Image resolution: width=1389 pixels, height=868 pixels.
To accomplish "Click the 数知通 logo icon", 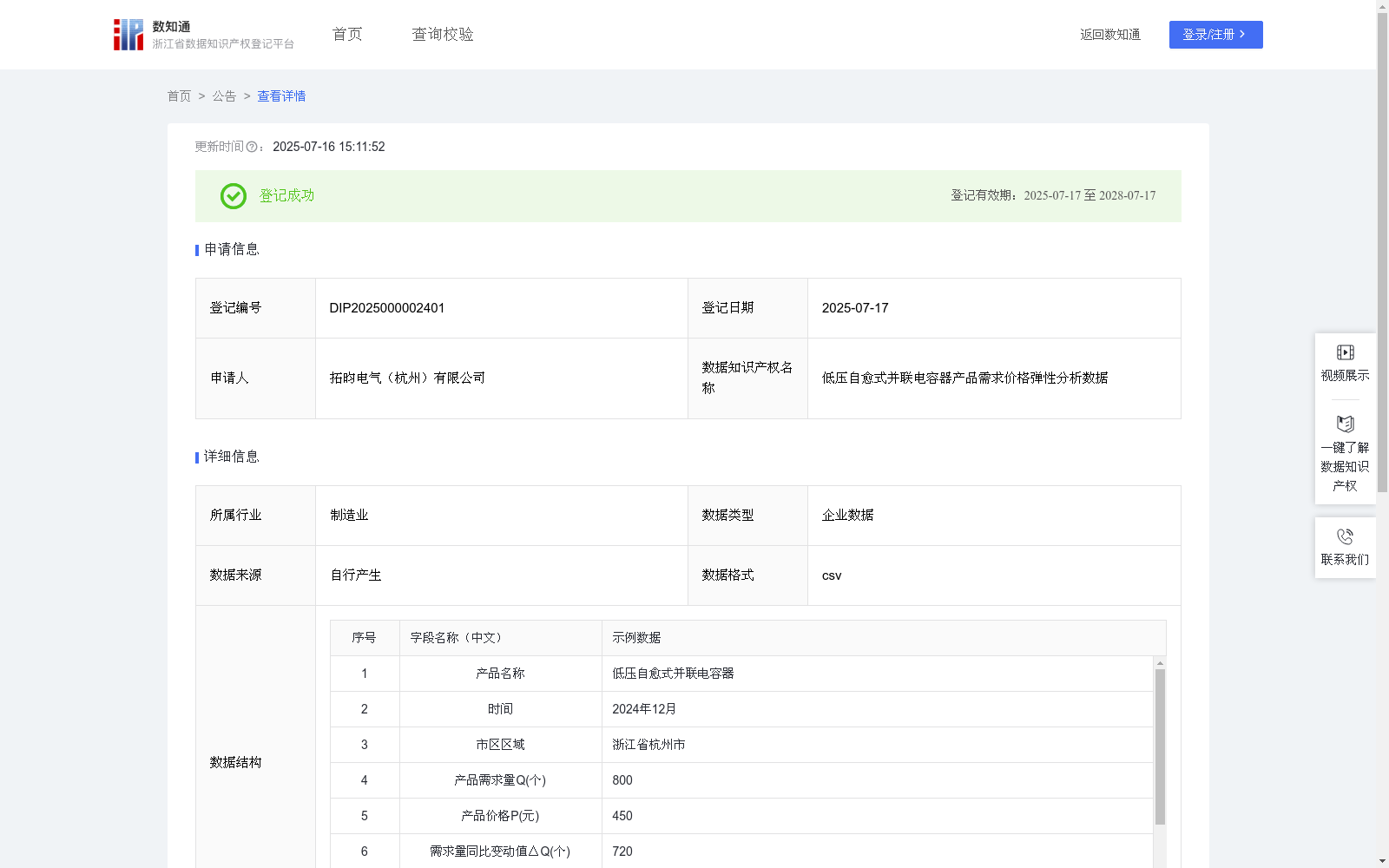I will point(128,35).
